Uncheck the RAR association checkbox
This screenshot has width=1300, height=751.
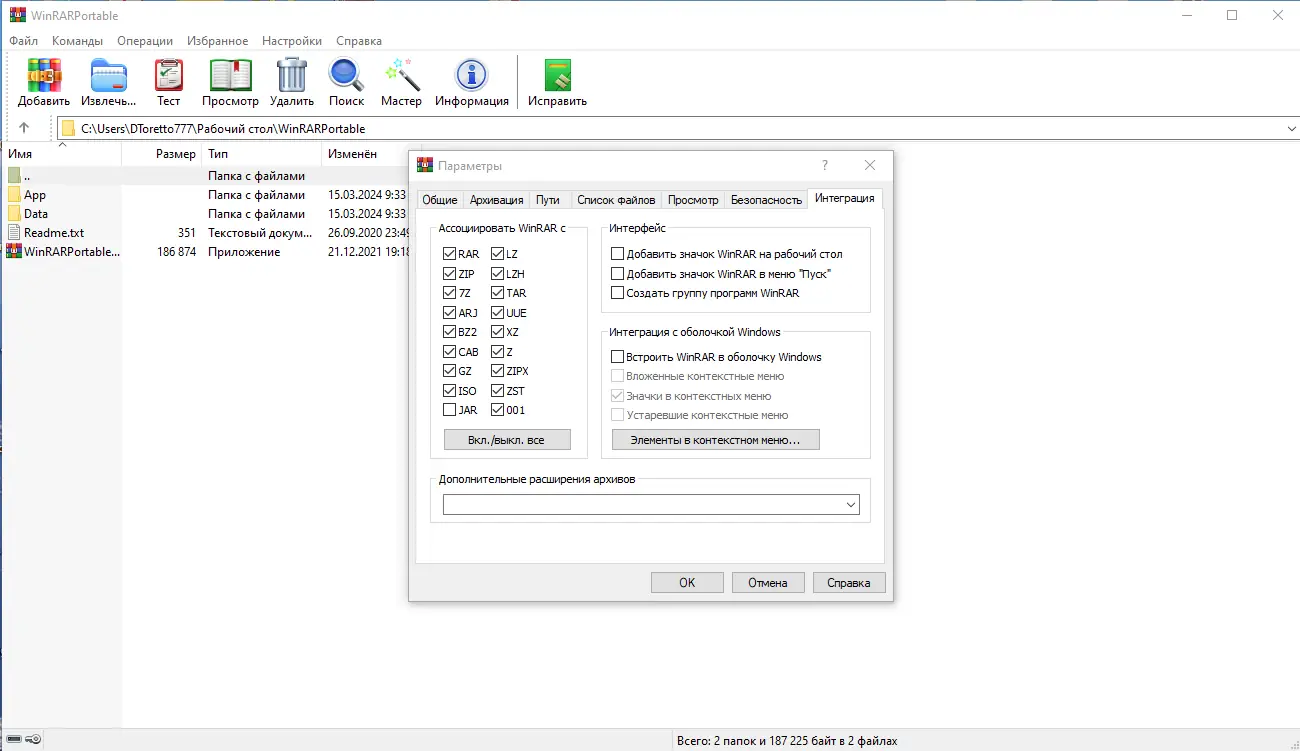pos(450,254)
